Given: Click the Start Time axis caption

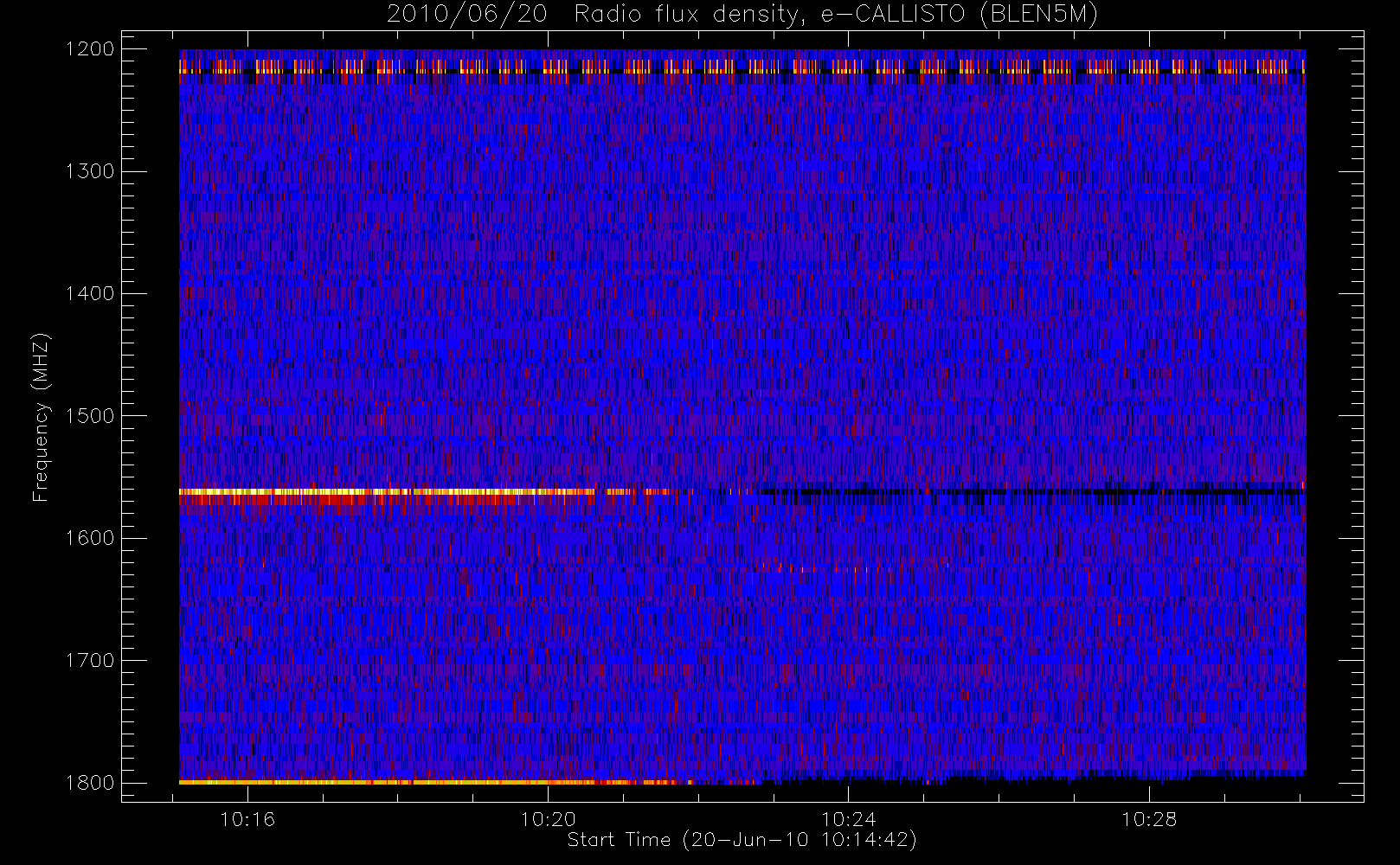Looking at the screenshot, I should (742, 840).
